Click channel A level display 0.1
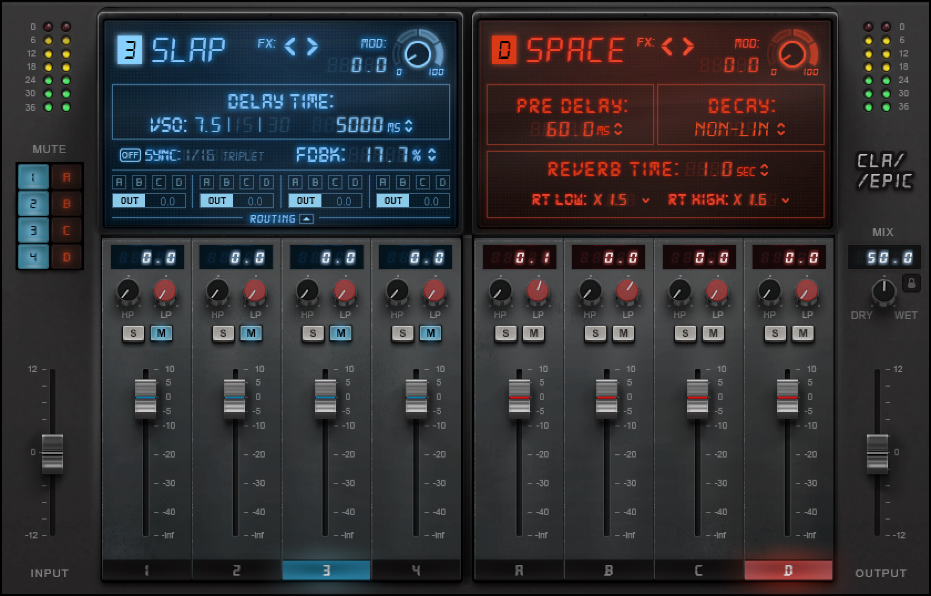The height and width of the screenshot is (596, 931). click(x=520, y=258)
